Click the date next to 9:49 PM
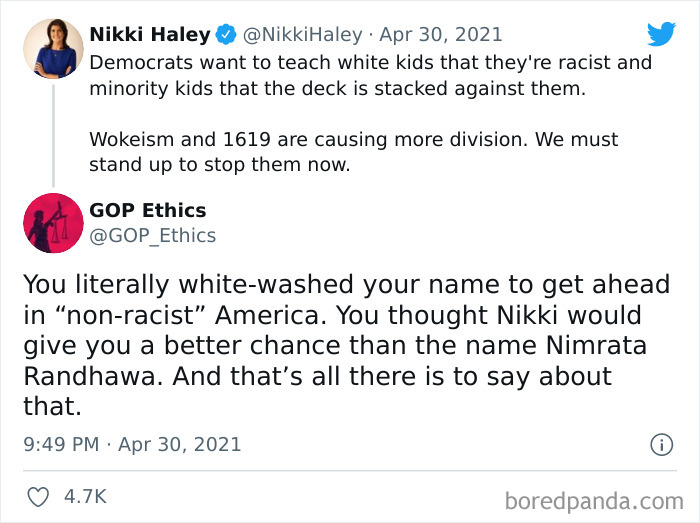700x523 pixels. (x=179, y=444)
